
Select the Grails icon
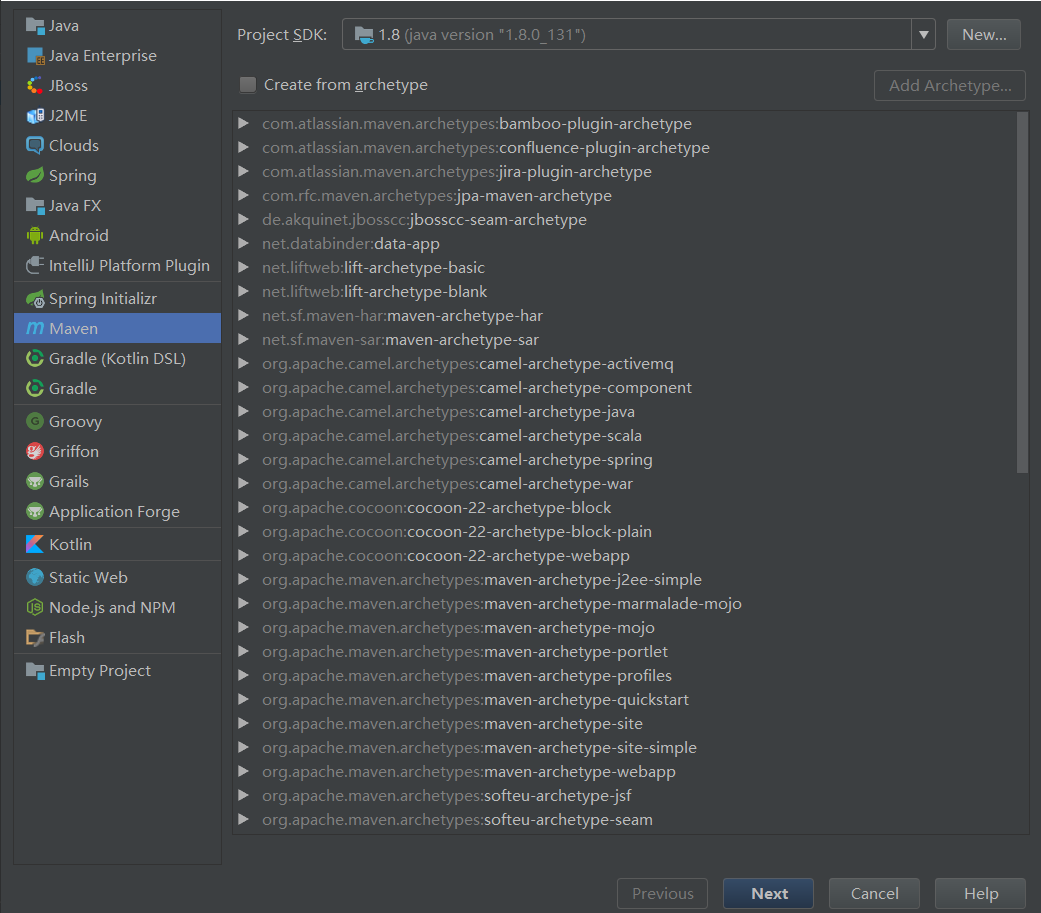click(x=35, y=481)
